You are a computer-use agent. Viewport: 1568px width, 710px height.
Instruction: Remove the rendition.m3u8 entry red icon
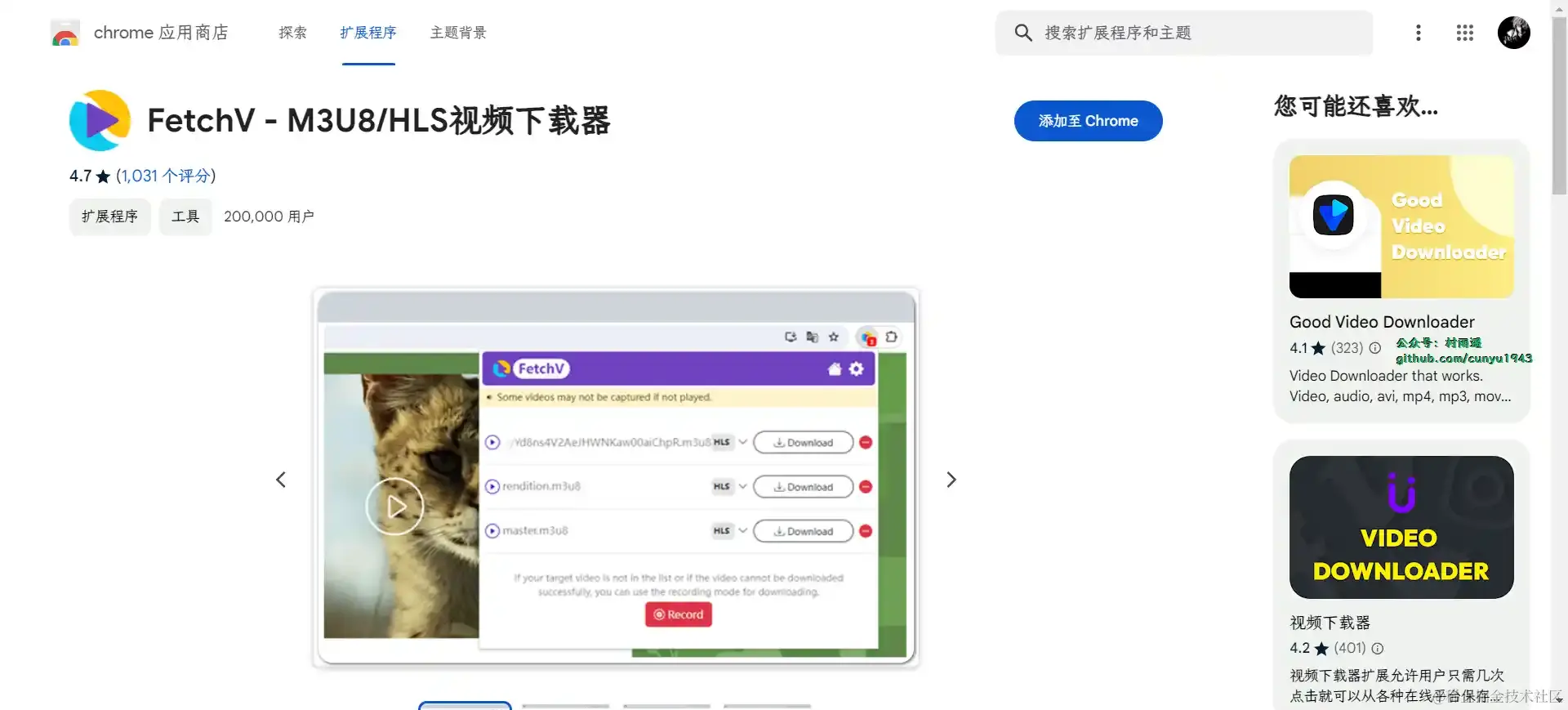pos(866,487)
